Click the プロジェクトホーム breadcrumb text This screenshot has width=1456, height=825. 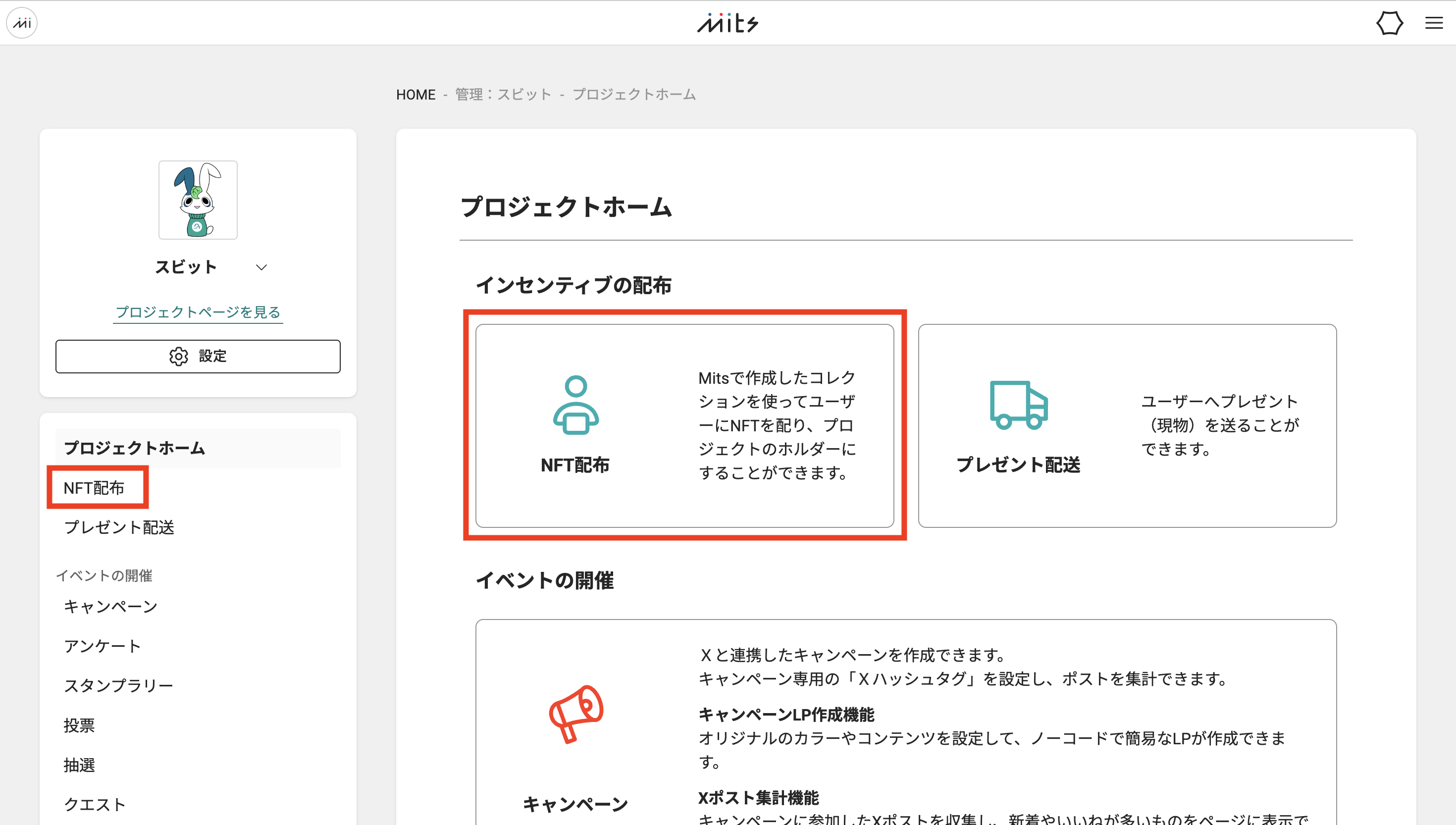pyautogui.click(x=634, y=94)
